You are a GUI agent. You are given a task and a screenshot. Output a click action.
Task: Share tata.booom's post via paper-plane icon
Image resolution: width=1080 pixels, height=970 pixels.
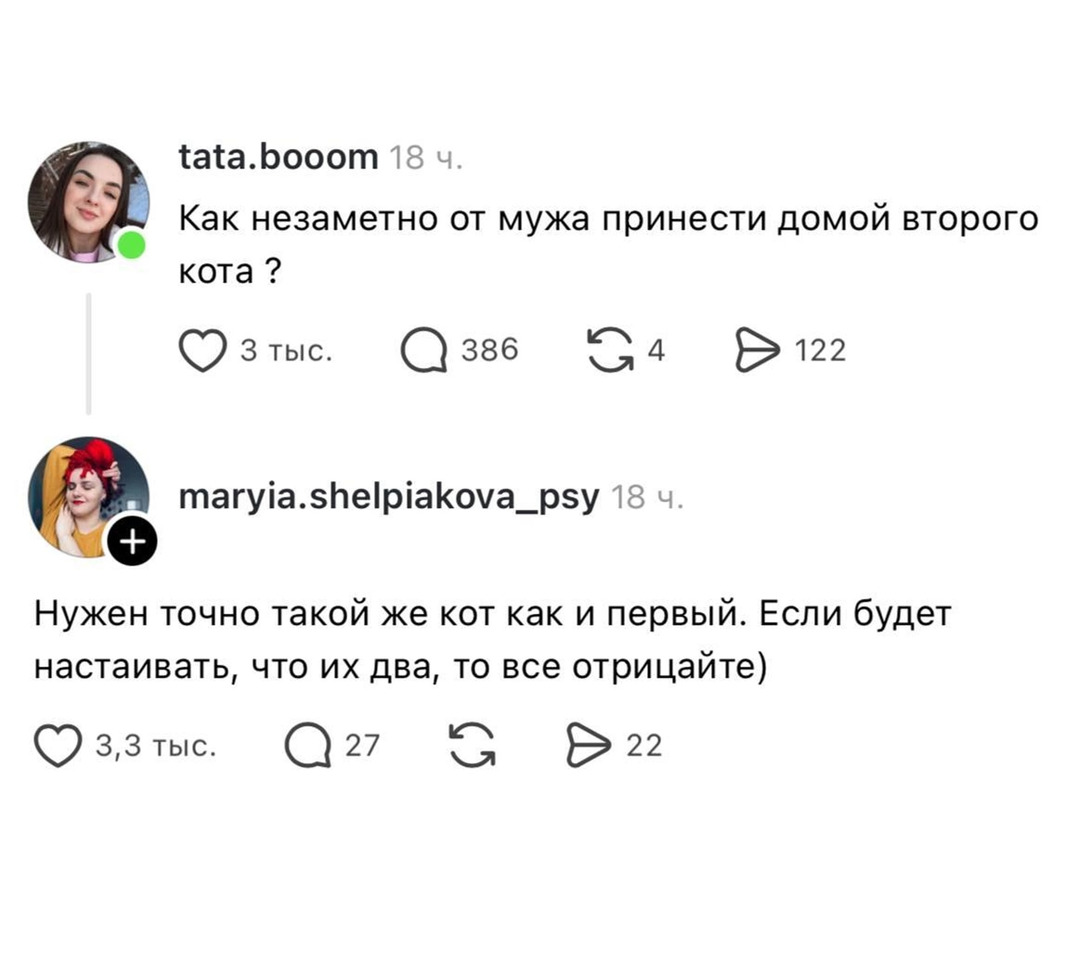(757, 351)
